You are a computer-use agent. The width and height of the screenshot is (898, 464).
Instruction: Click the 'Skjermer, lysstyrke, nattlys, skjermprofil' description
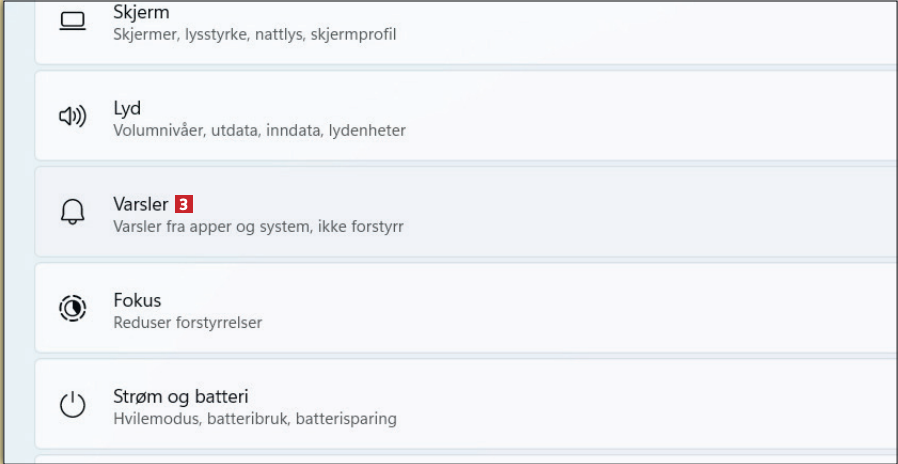(255, 35)
